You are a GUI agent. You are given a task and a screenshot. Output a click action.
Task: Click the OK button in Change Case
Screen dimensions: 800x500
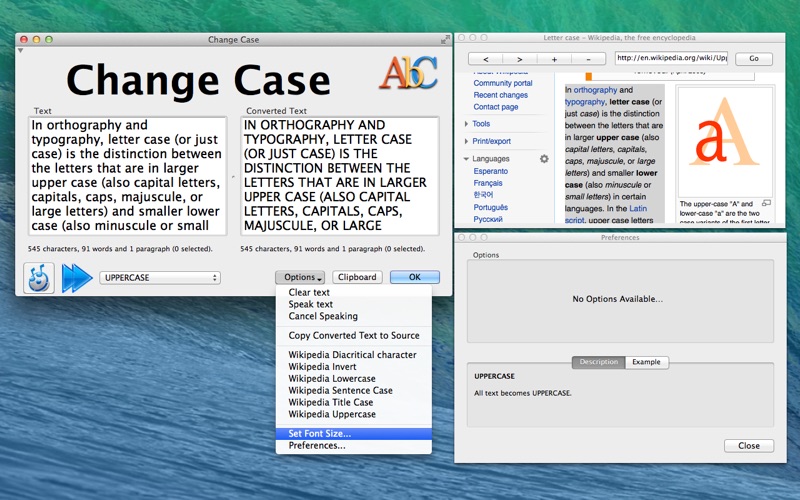click(x=415, y=277)
